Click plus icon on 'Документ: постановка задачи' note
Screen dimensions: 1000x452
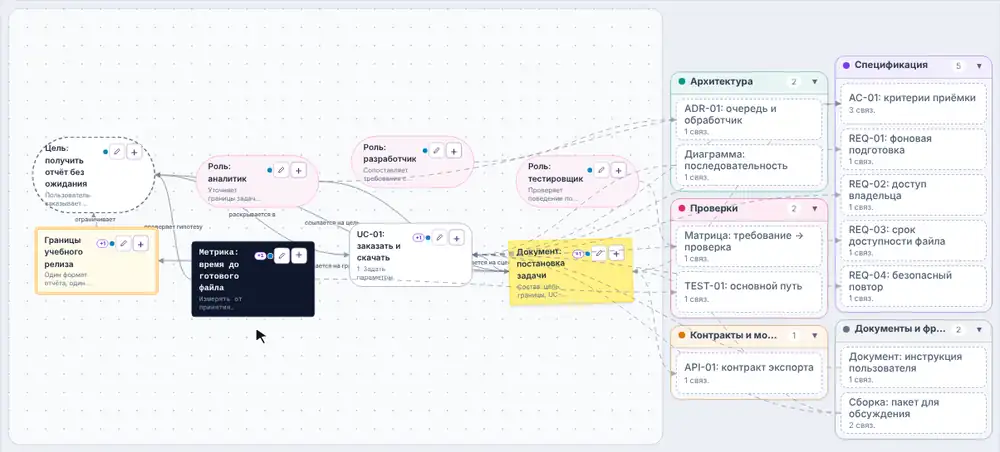616,254
